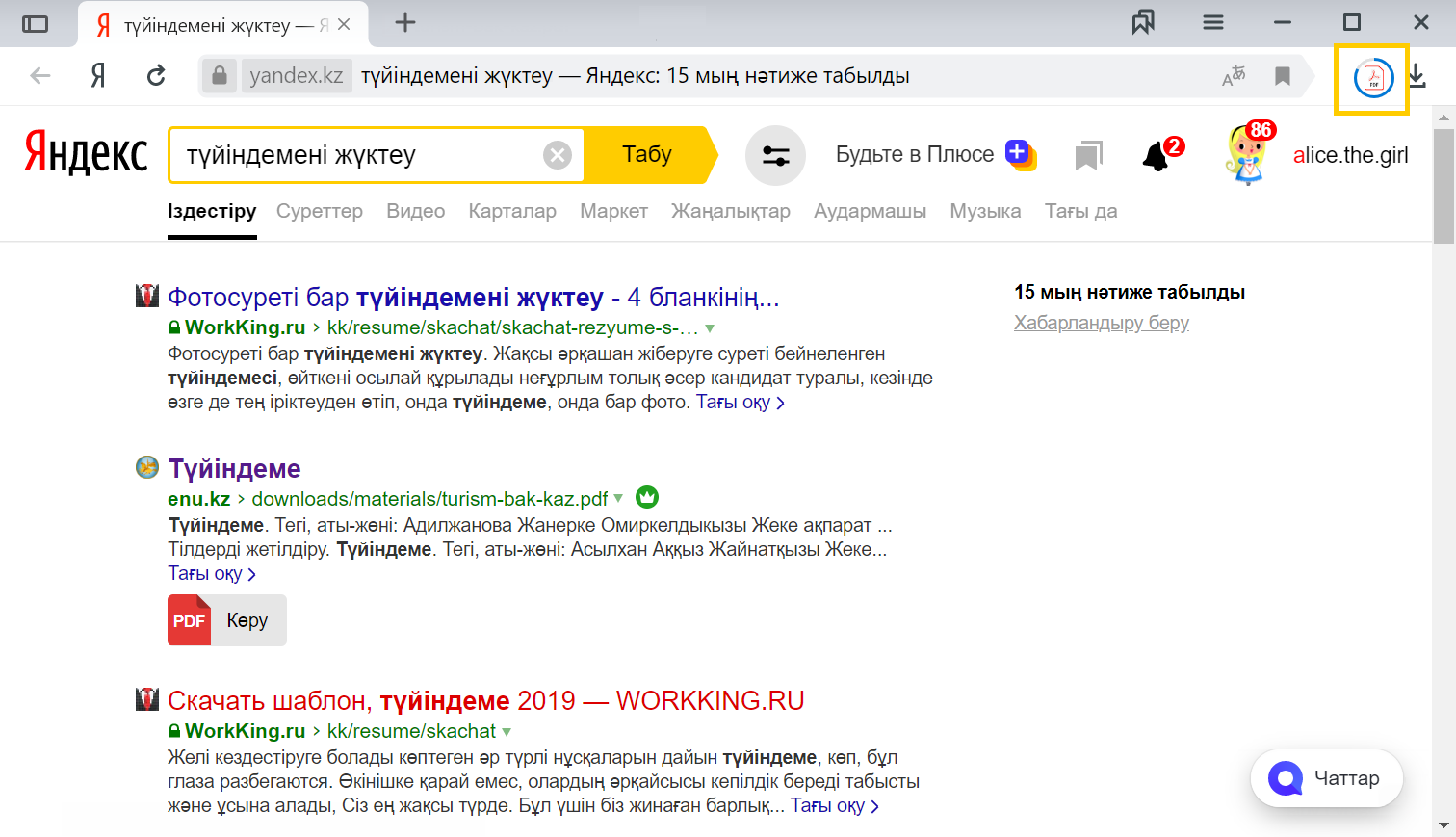Open Yandex home via Я toolbar icon

point(98,75)
